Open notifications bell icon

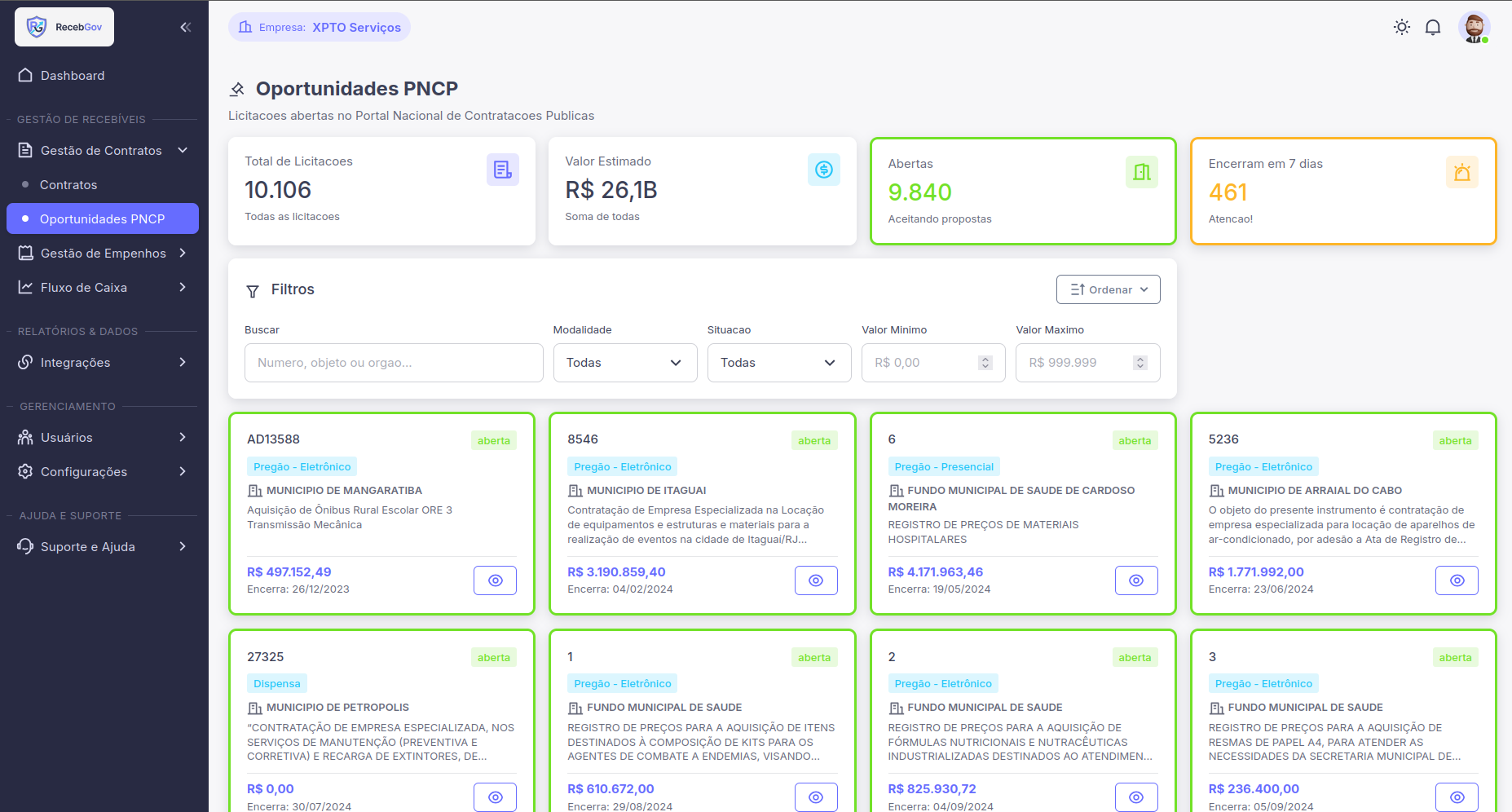point(1432,27)
